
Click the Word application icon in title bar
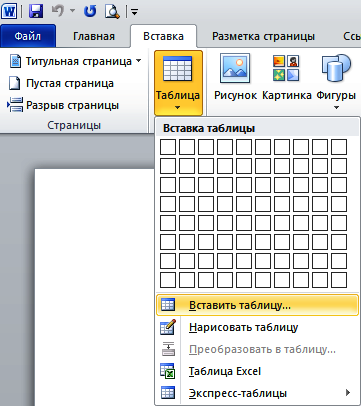point(9,11)
